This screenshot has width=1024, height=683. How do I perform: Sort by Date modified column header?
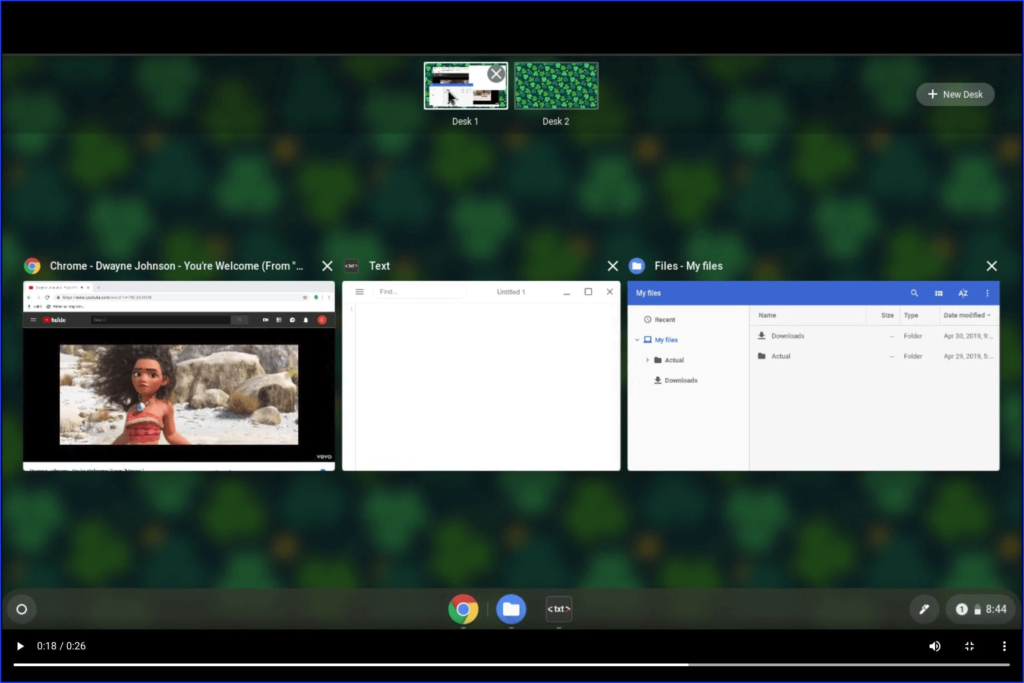click(x=967, y=315)
